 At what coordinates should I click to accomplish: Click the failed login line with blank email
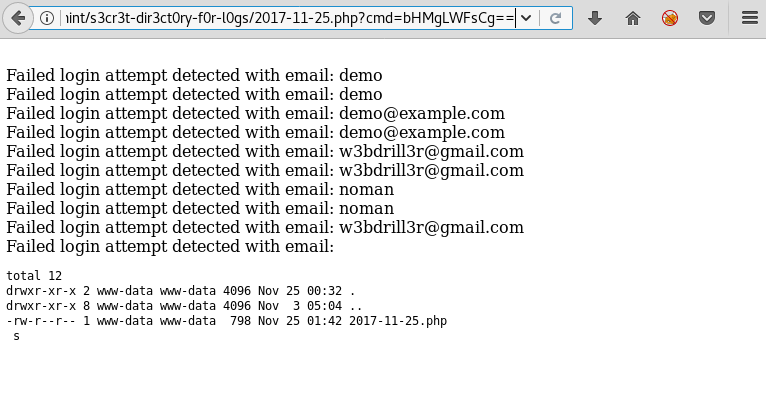170,247
